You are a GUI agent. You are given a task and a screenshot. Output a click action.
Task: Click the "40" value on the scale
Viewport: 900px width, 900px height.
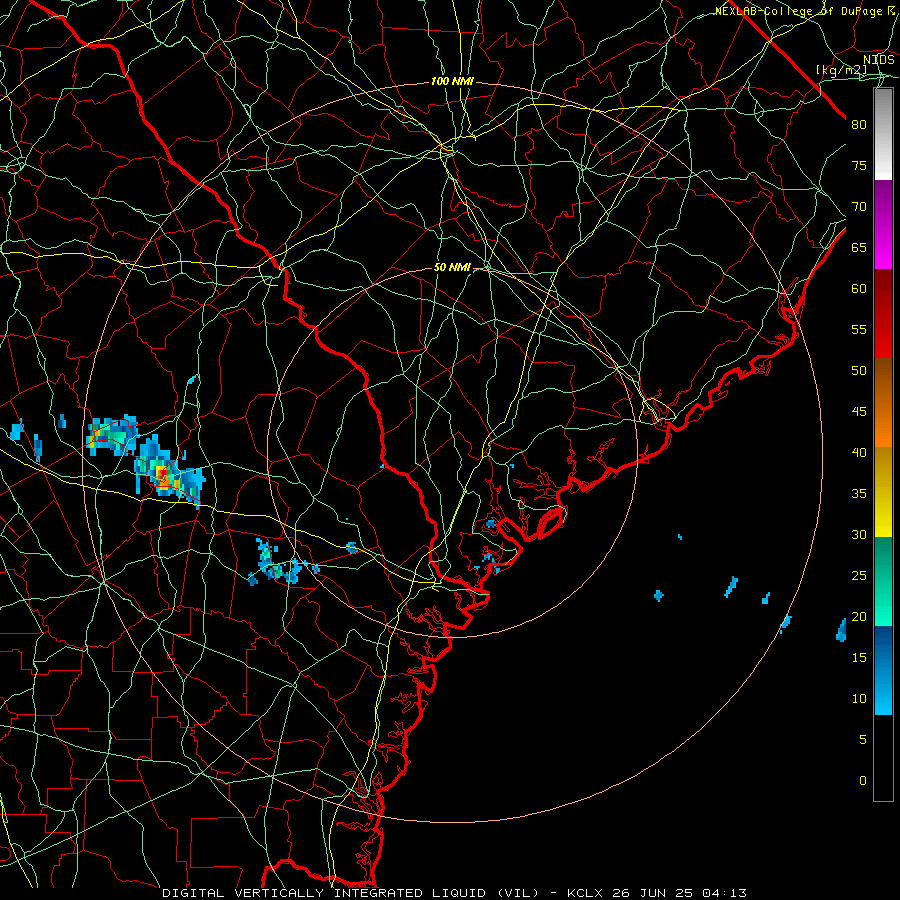(859, 452)
